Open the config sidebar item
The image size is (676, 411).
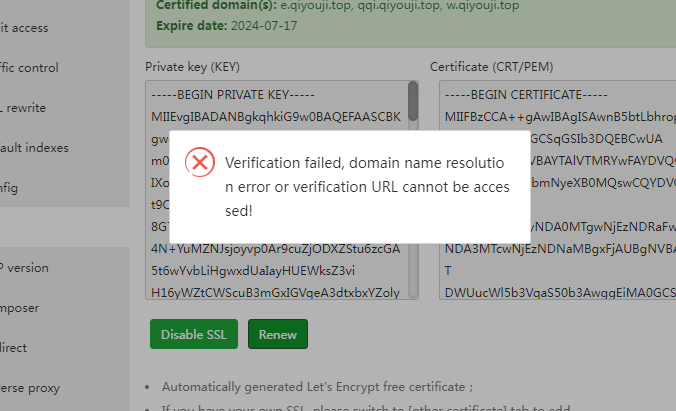9,188
